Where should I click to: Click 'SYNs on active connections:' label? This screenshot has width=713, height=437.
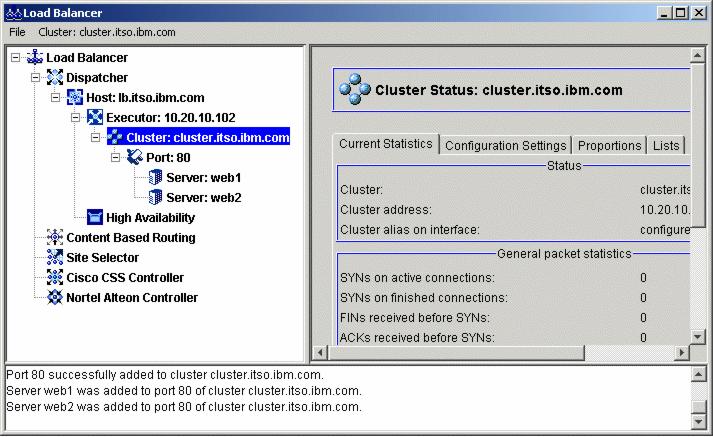417,278
